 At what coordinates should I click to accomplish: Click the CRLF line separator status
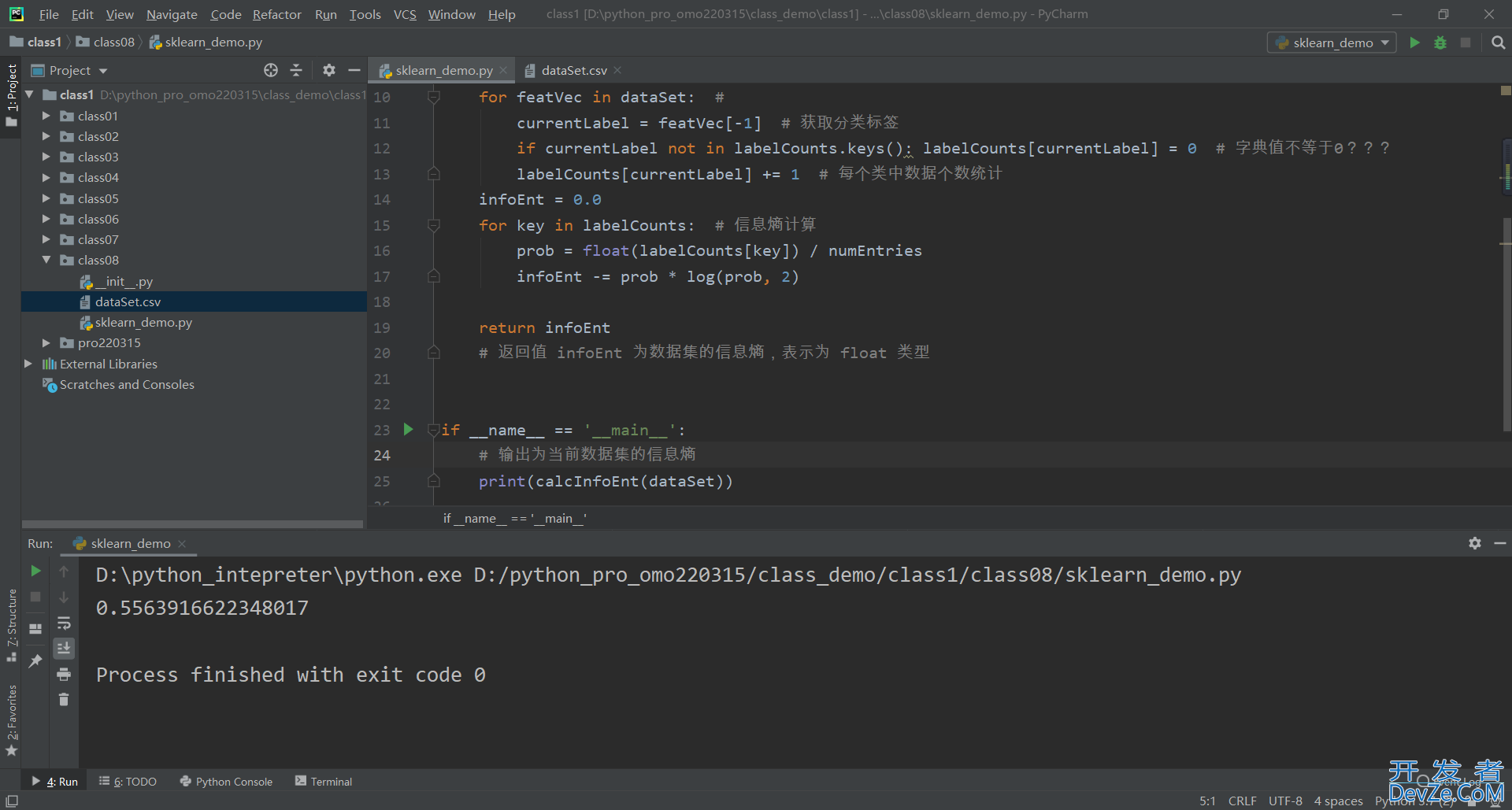click(x=1242, y=801)
